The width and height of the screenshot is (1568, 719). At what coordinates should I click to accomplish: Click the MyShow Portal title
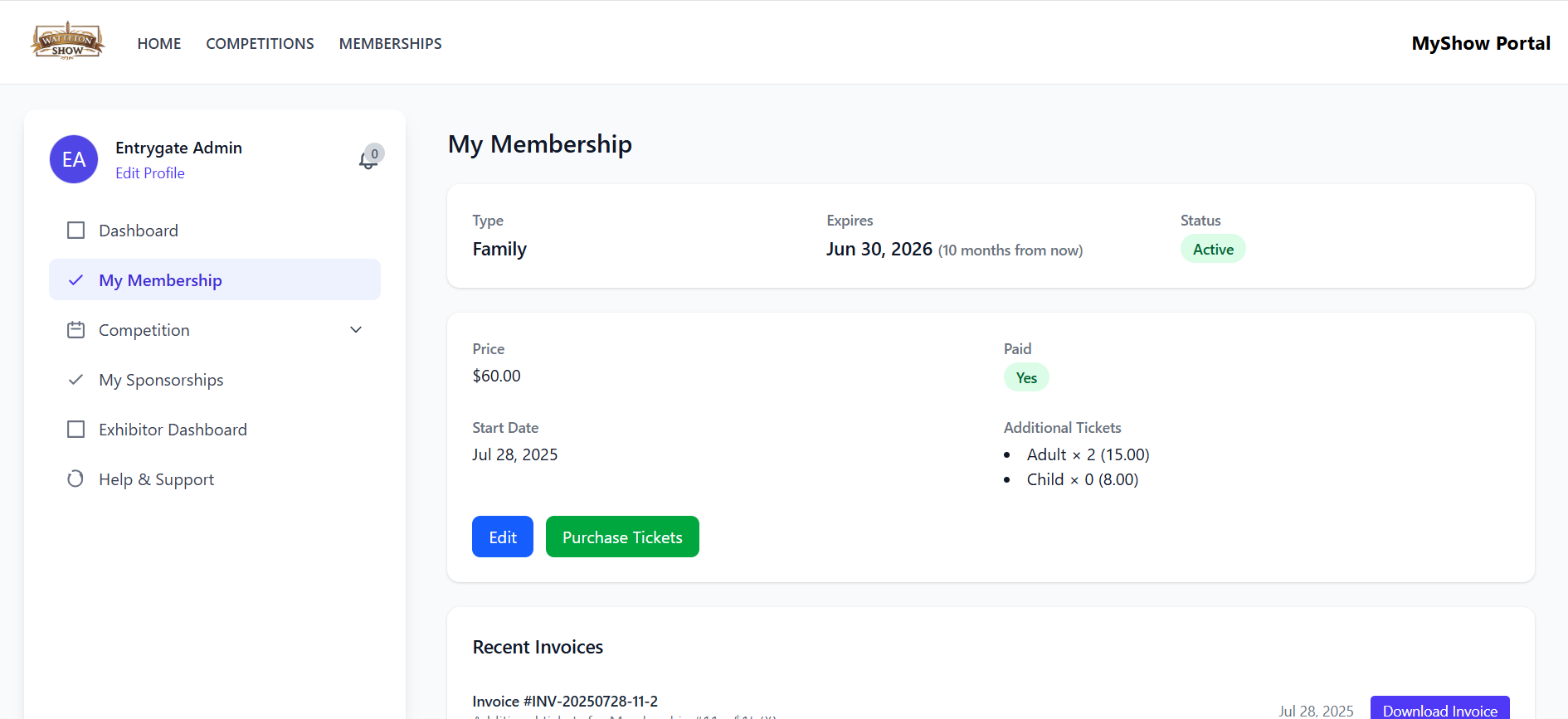tap(1481, 43)
